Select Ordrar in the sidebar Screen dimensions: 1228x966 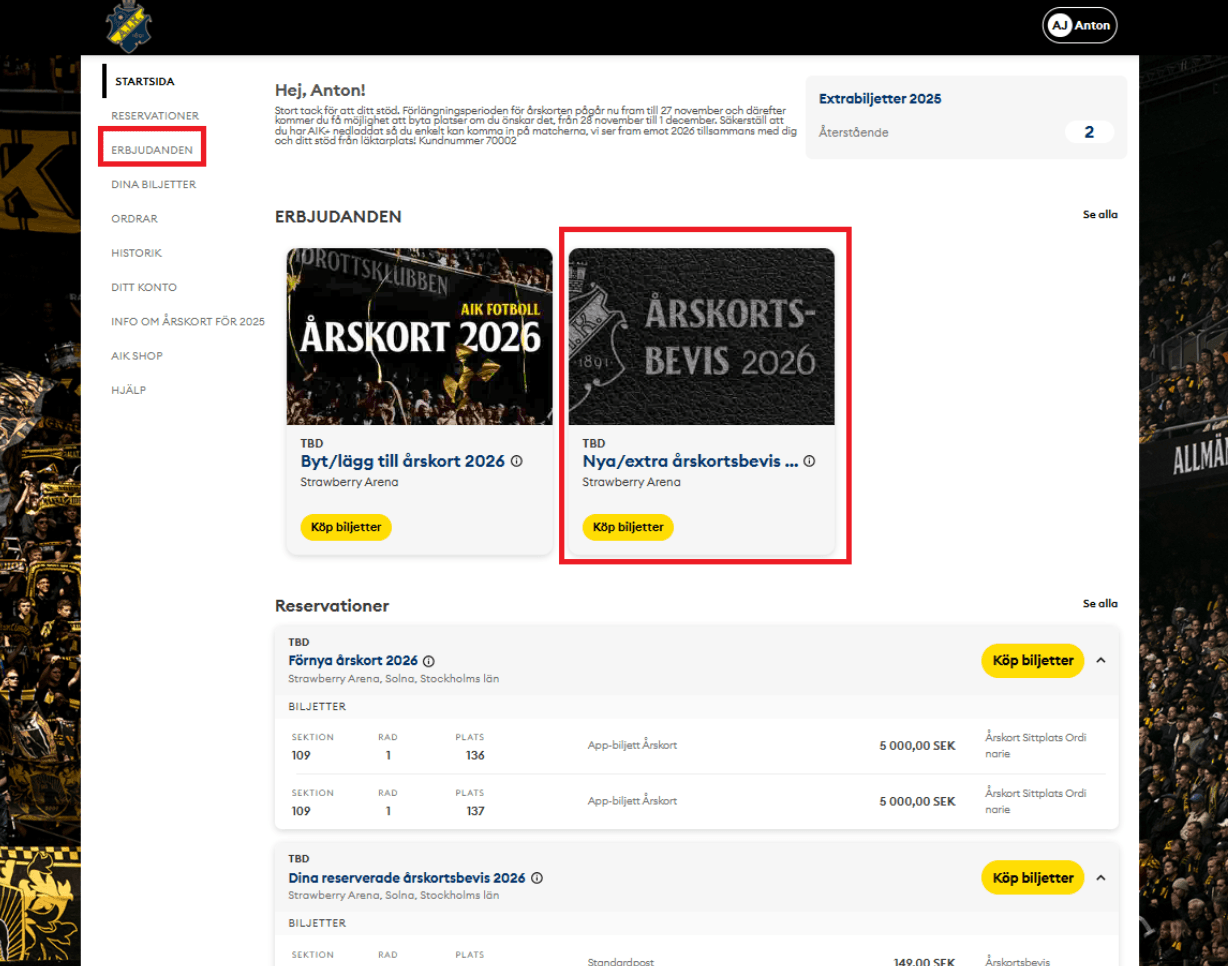point(134,219)
